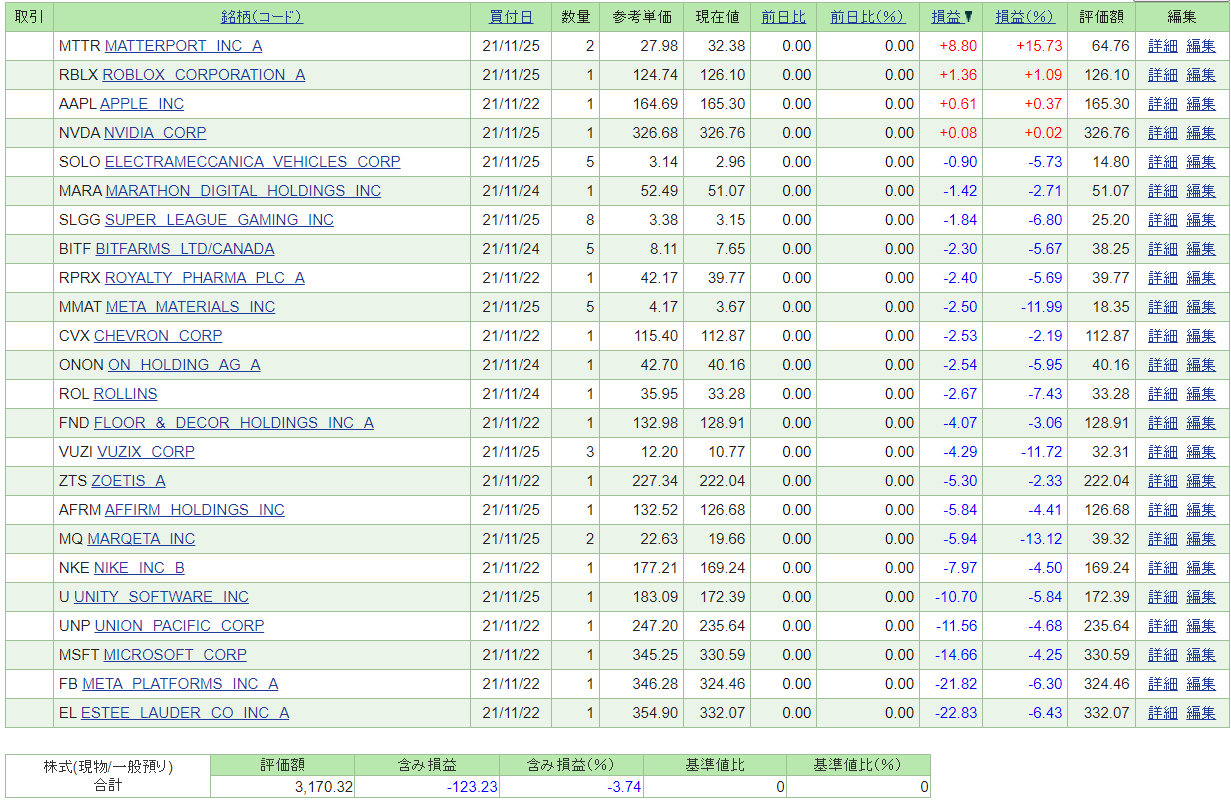
Task: Sort by 損益(%) column header
Action: click(x=1025, y=17)
